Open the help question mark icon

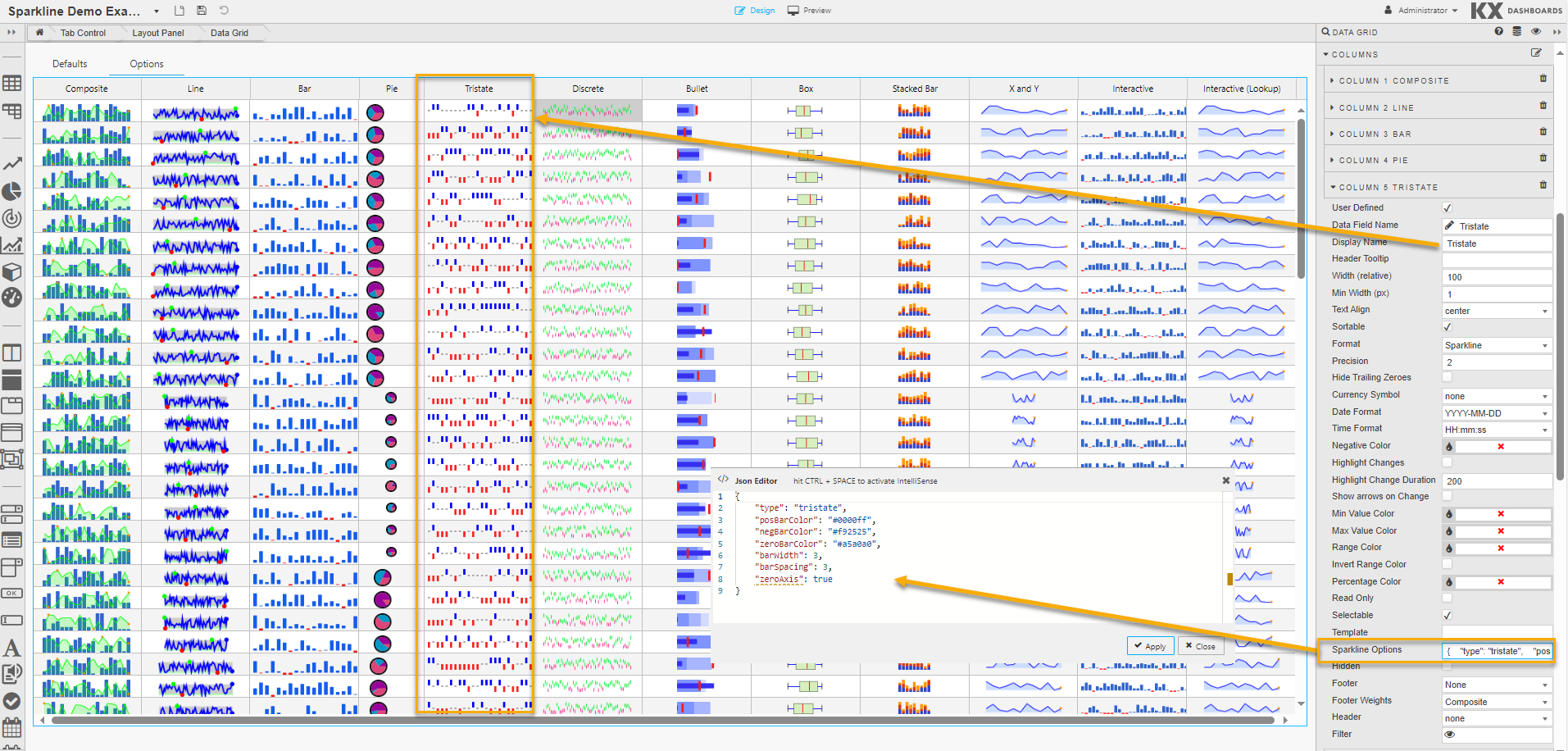point(1498,31)
